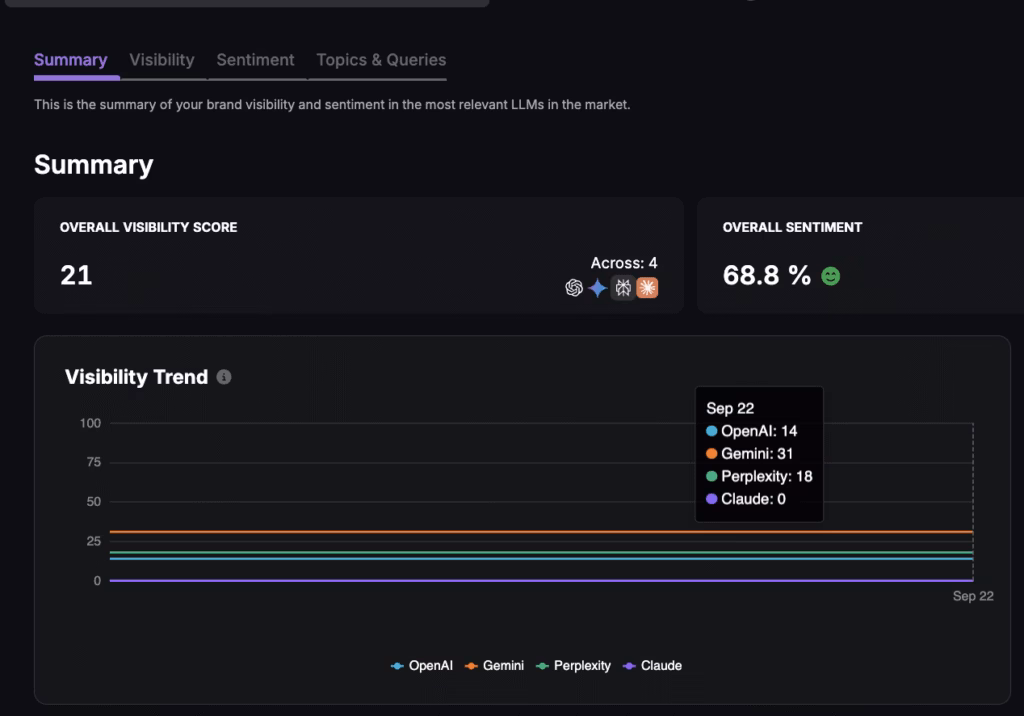Toggle the Claude series in chart legend
The width and height of the screenshot is (1024, 716).
[652, 665]
